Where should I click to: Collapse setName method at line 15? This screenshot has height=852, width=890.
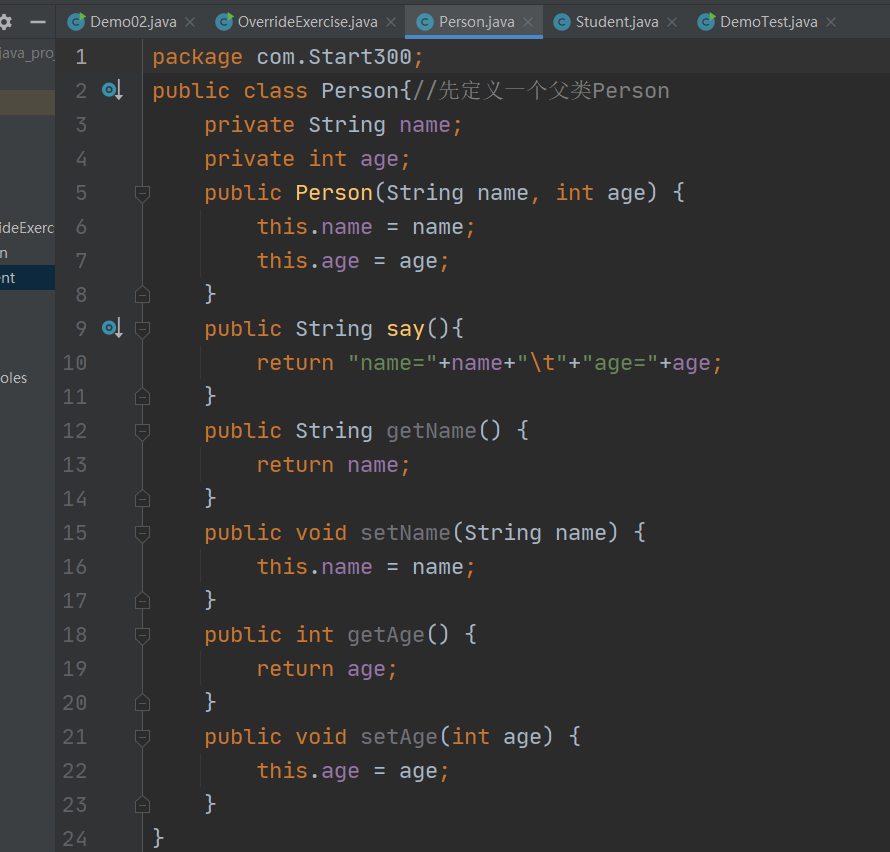tap(142, 534)
